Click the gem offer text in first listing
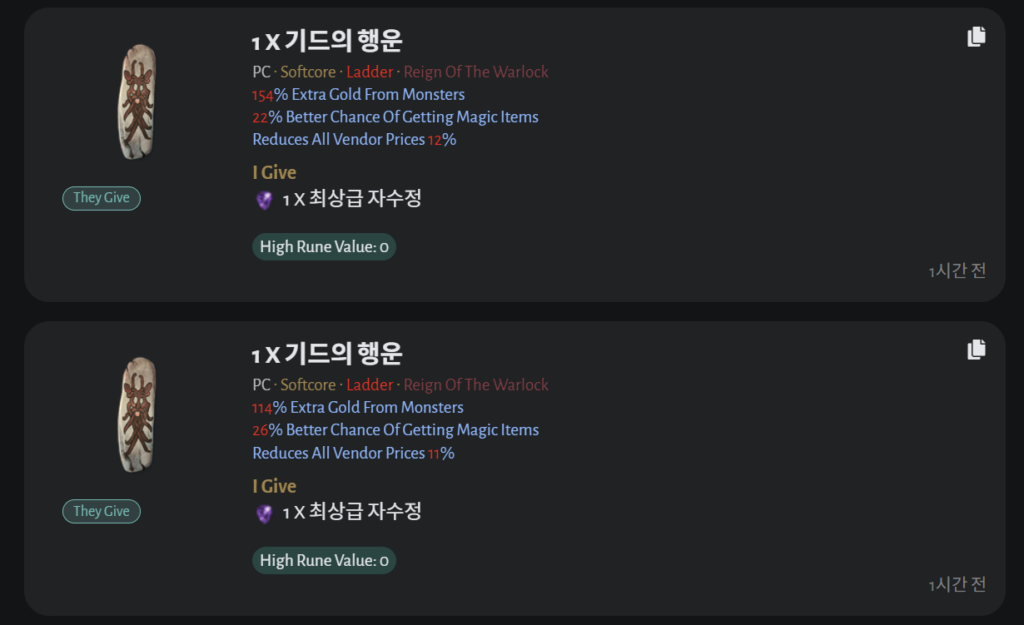This screenshot has width=1024, height=625. point(352,199)
